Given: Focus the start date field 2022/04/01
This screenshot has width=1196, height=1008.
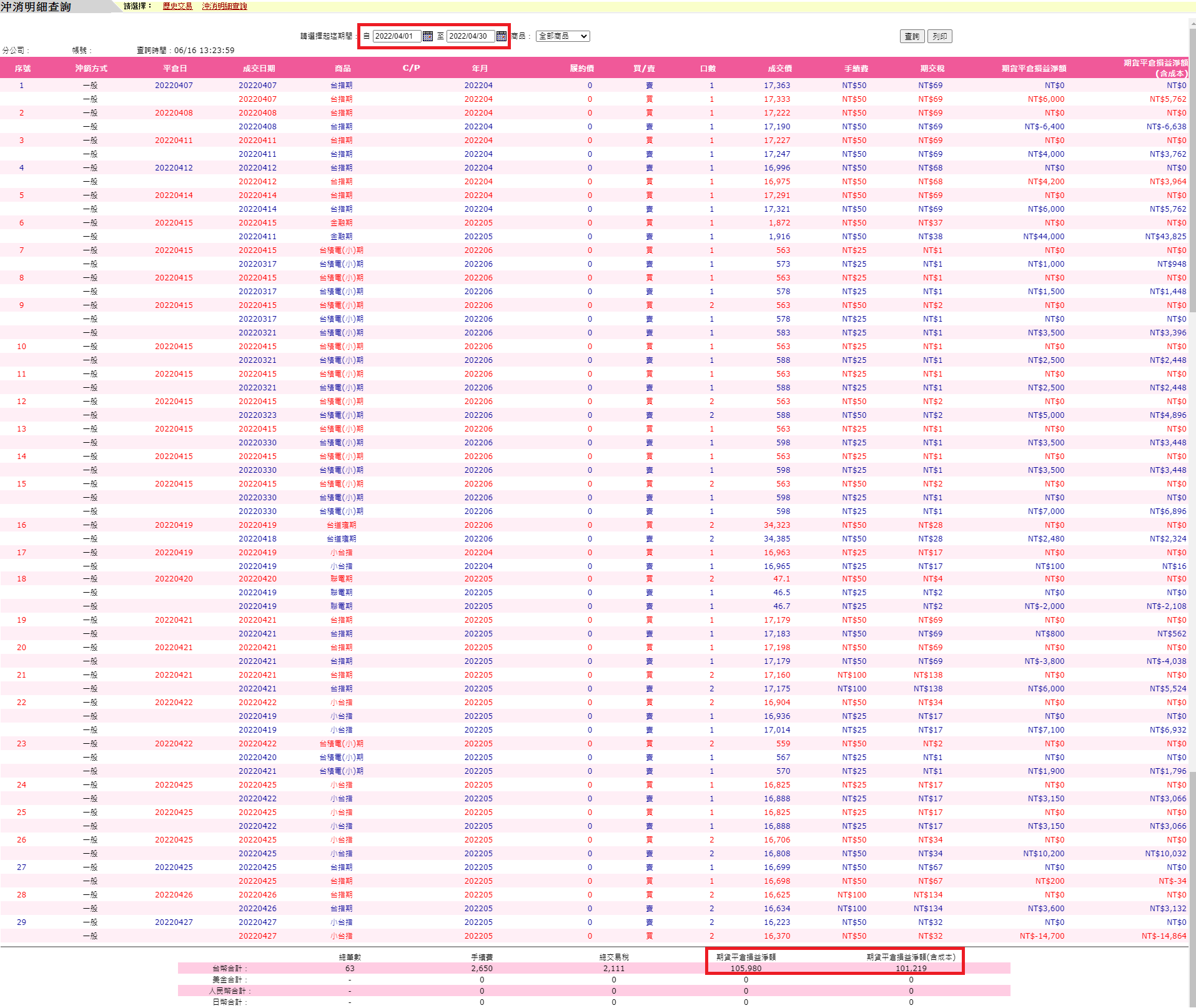Looking at the screenshot, I should (x=397, y=36).
